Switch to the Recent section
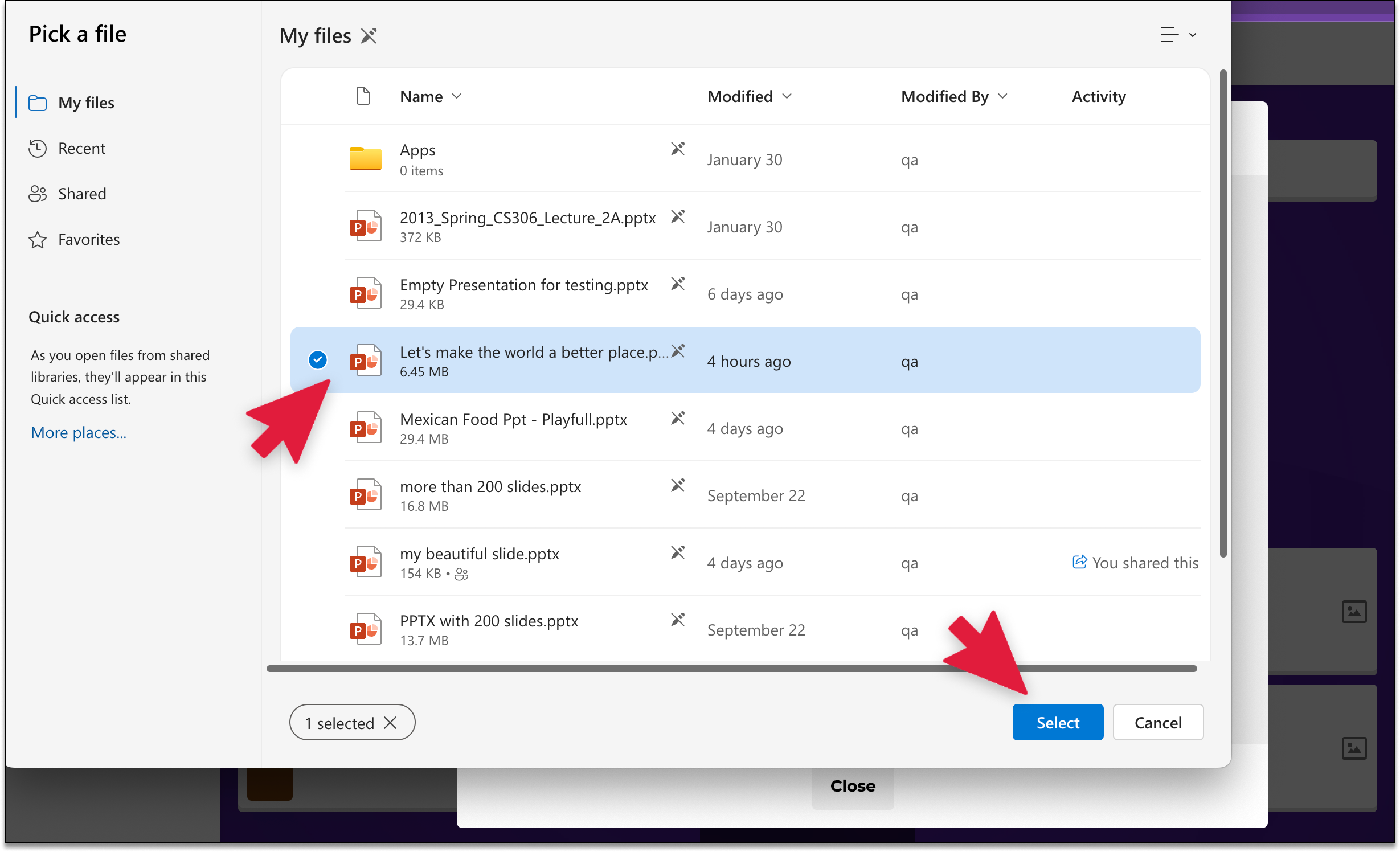 click(x=81, y=149)
